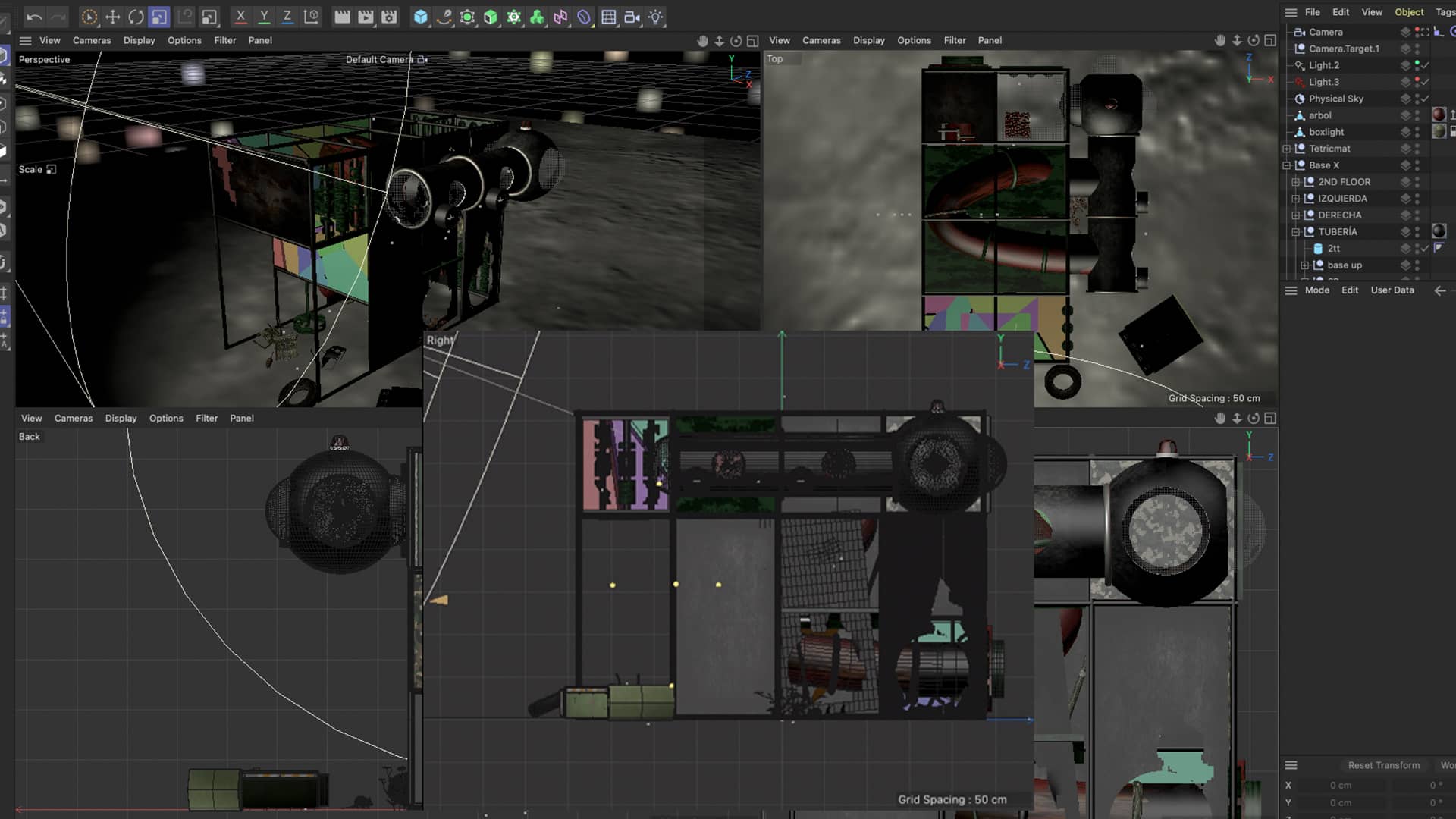Expand the IZQUIERDA group

[1296, 199]
